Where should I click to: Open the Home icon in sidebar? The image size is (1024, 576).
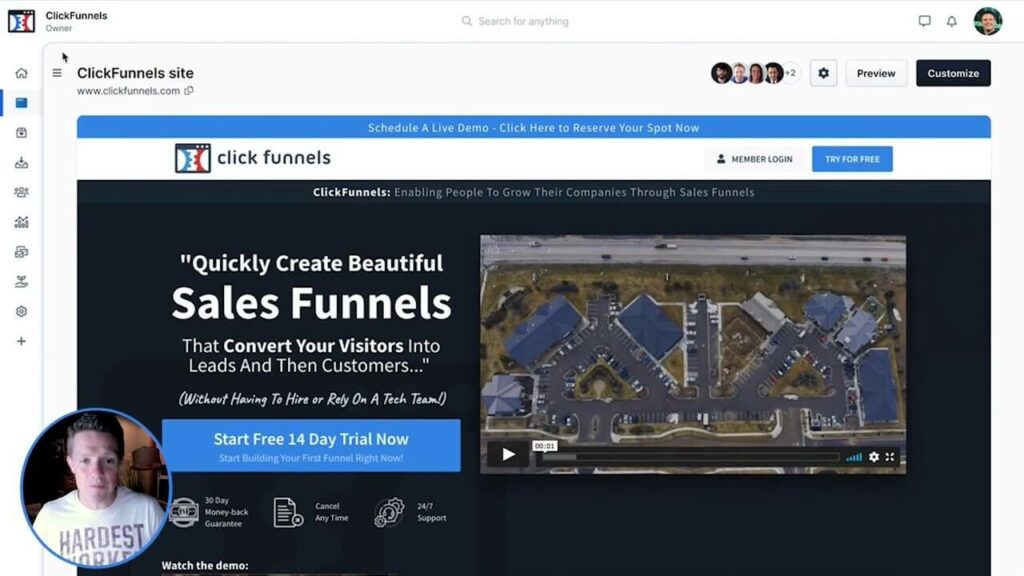pos(22,73)
